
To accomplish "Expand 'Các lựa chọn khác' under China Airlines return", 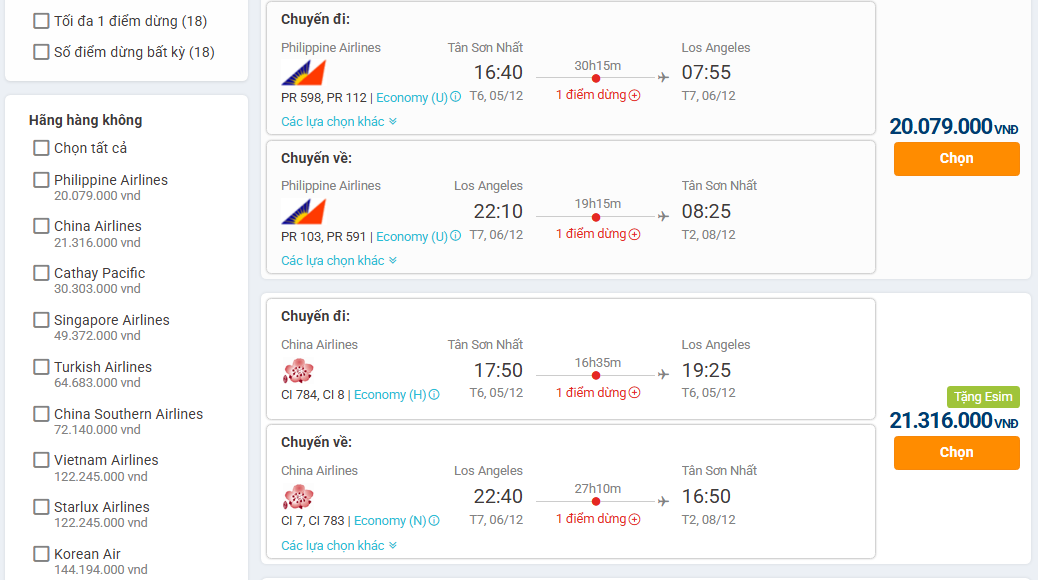I will tap(338, 546).
